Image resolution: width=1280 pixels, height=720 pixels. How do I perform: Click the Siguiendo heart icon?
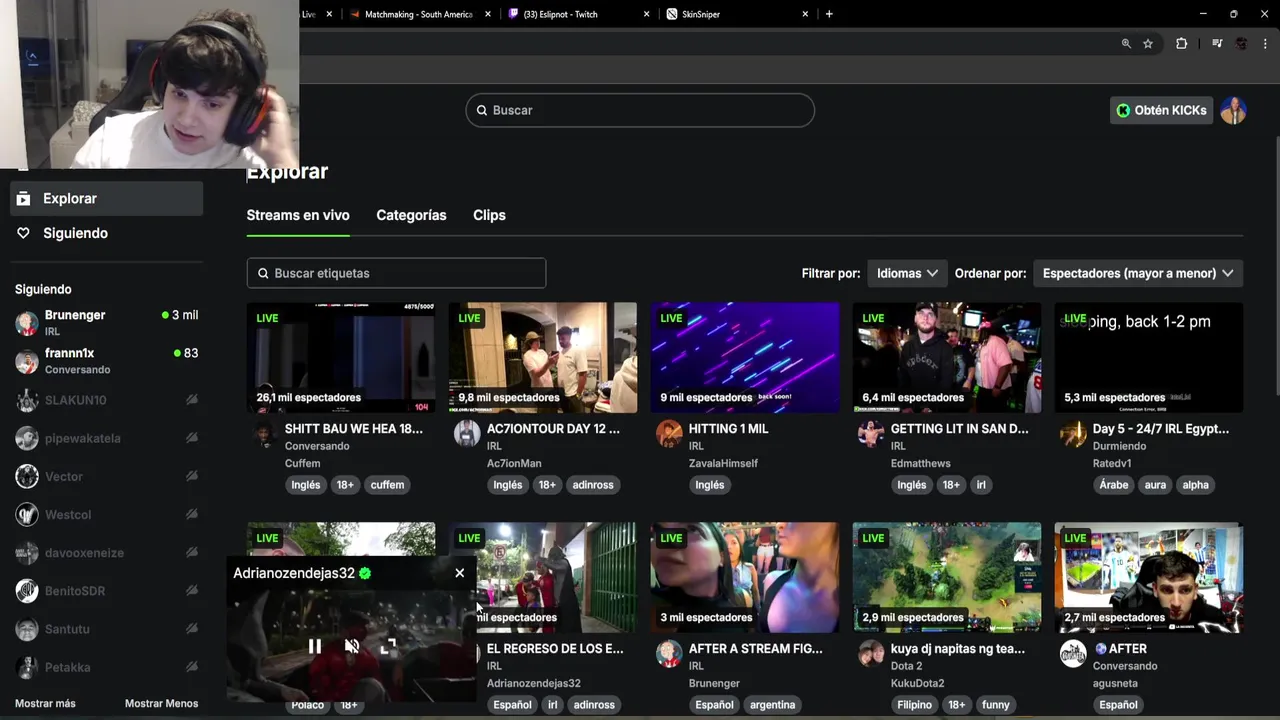pos(24,233)
